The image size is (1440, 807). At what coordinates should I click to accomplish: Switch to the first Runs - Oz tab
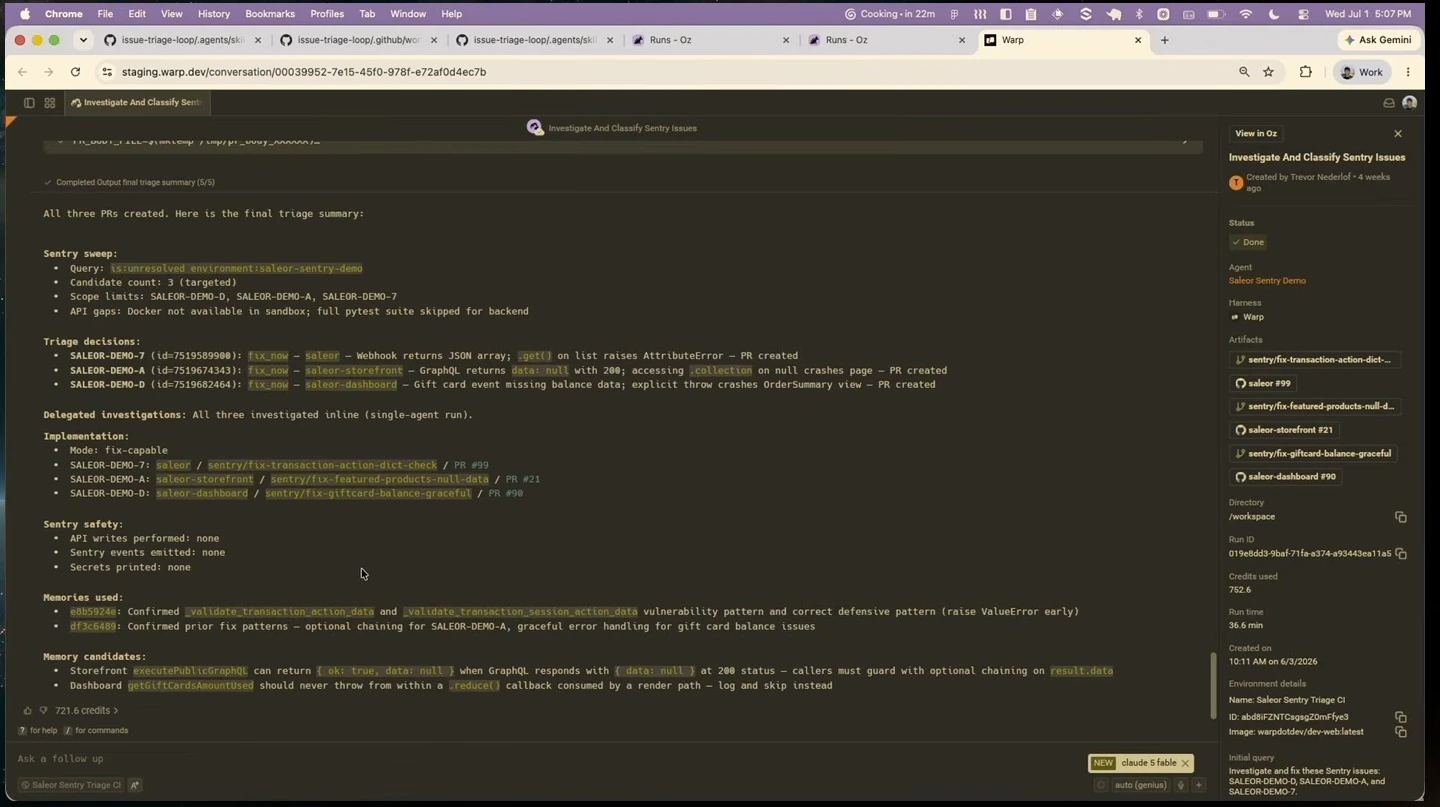coord(710,40)
